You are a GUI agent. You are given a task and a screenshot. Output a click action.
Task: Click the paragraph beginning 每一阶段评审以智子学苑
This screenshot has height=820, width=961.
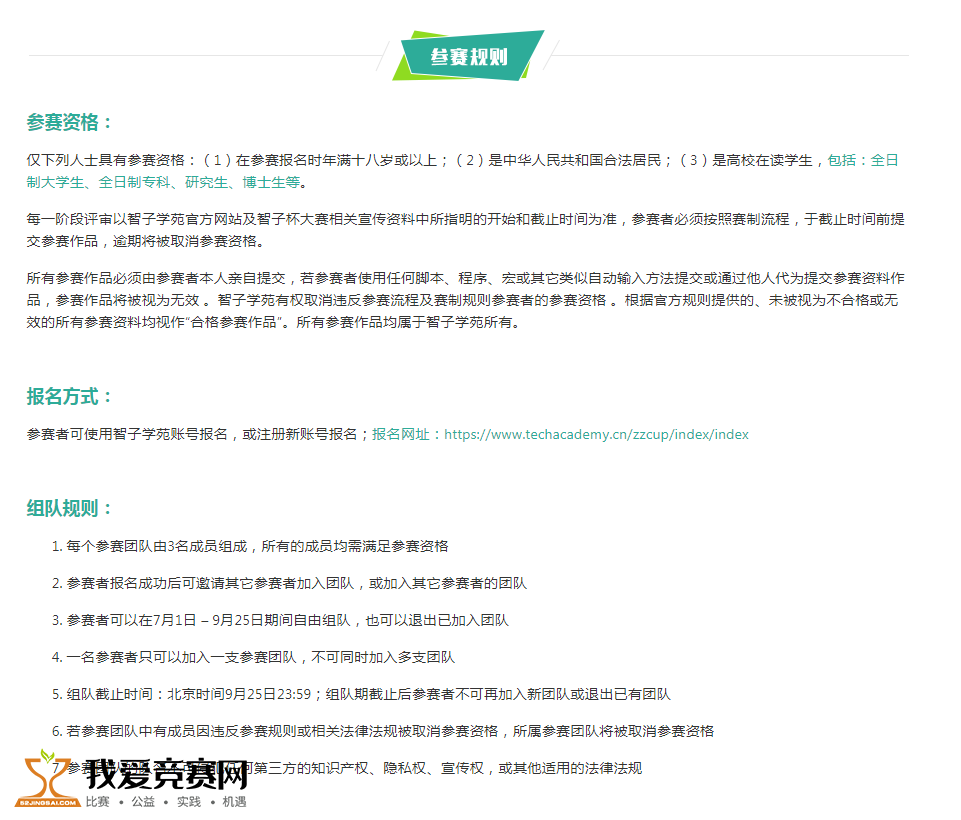coord(466,230)
